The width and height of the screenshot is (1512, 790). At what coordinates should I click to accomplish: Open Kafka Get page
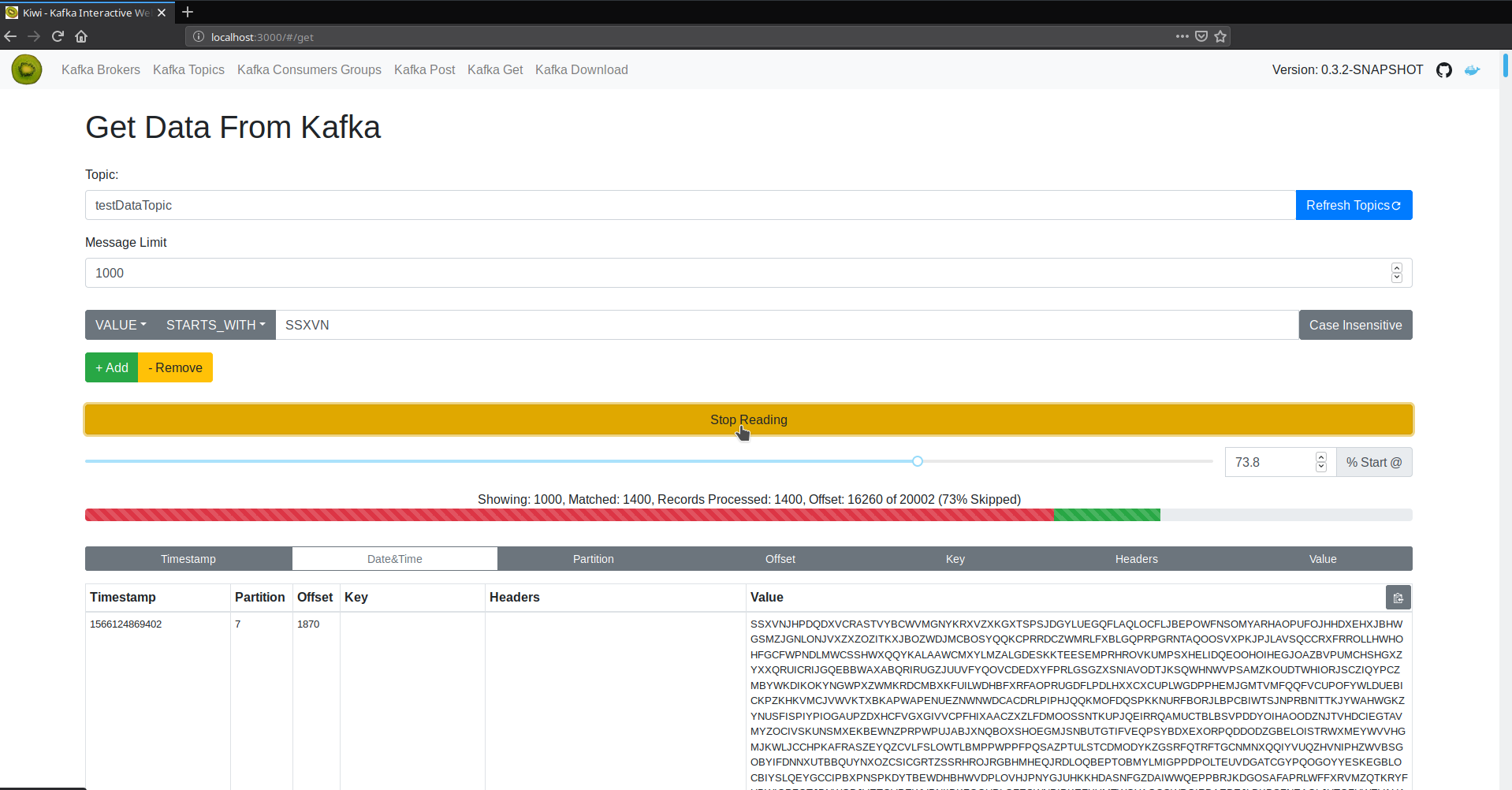point(495,69)
